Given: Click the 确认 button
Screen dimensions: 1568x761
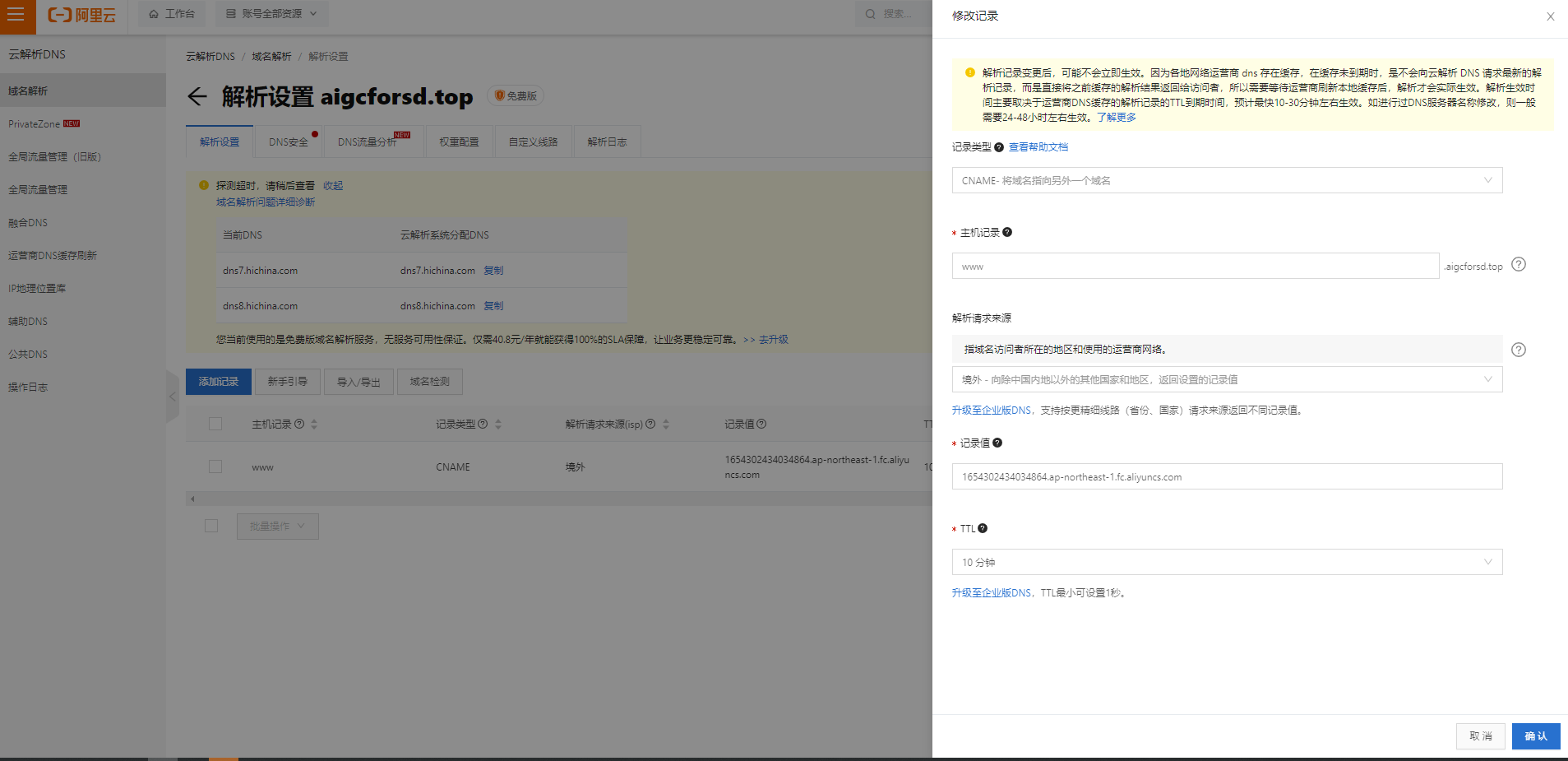Looking at the screenshot, I should pyautogui.click(x=1536, y=736).
